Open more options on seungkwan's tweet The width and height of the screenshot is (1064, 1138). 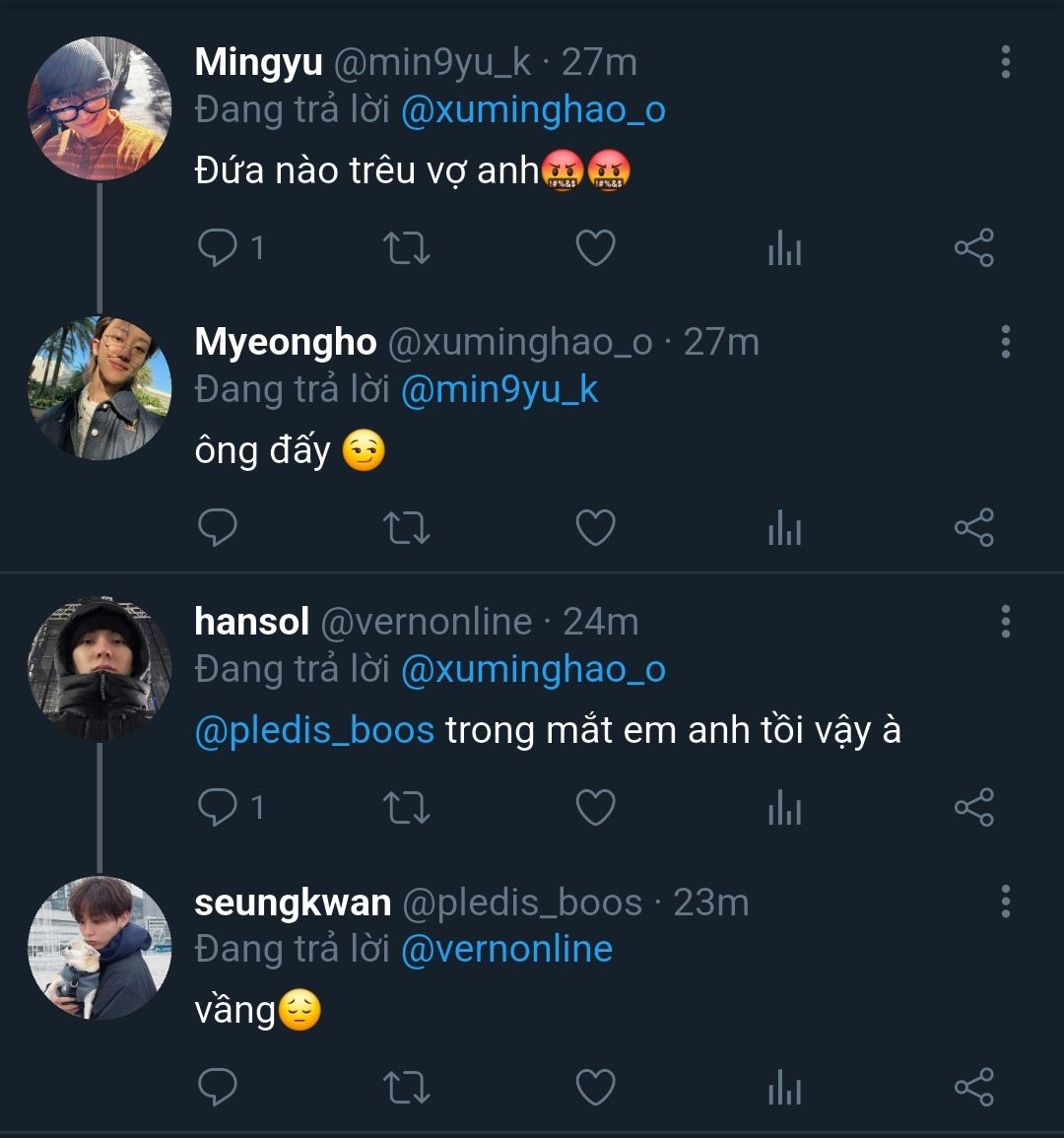pyautogui.click(x=1005, y=902)
